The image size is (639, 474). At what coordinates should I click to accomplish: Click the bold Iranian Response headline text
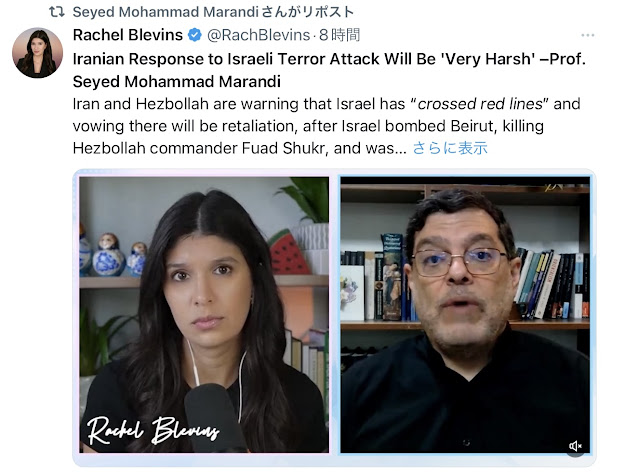coord(329,70)
